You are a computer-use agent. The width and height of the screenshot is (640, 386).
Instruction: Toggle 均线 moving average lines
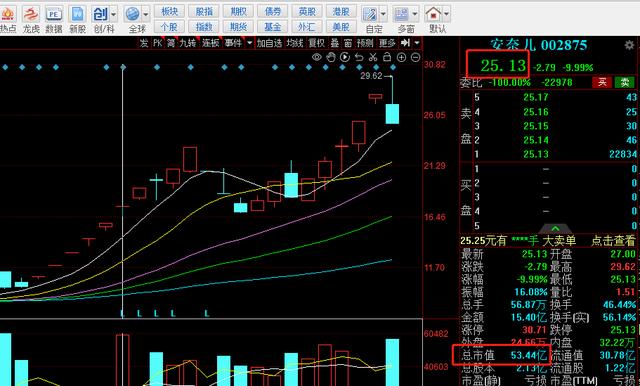(294, 43)
